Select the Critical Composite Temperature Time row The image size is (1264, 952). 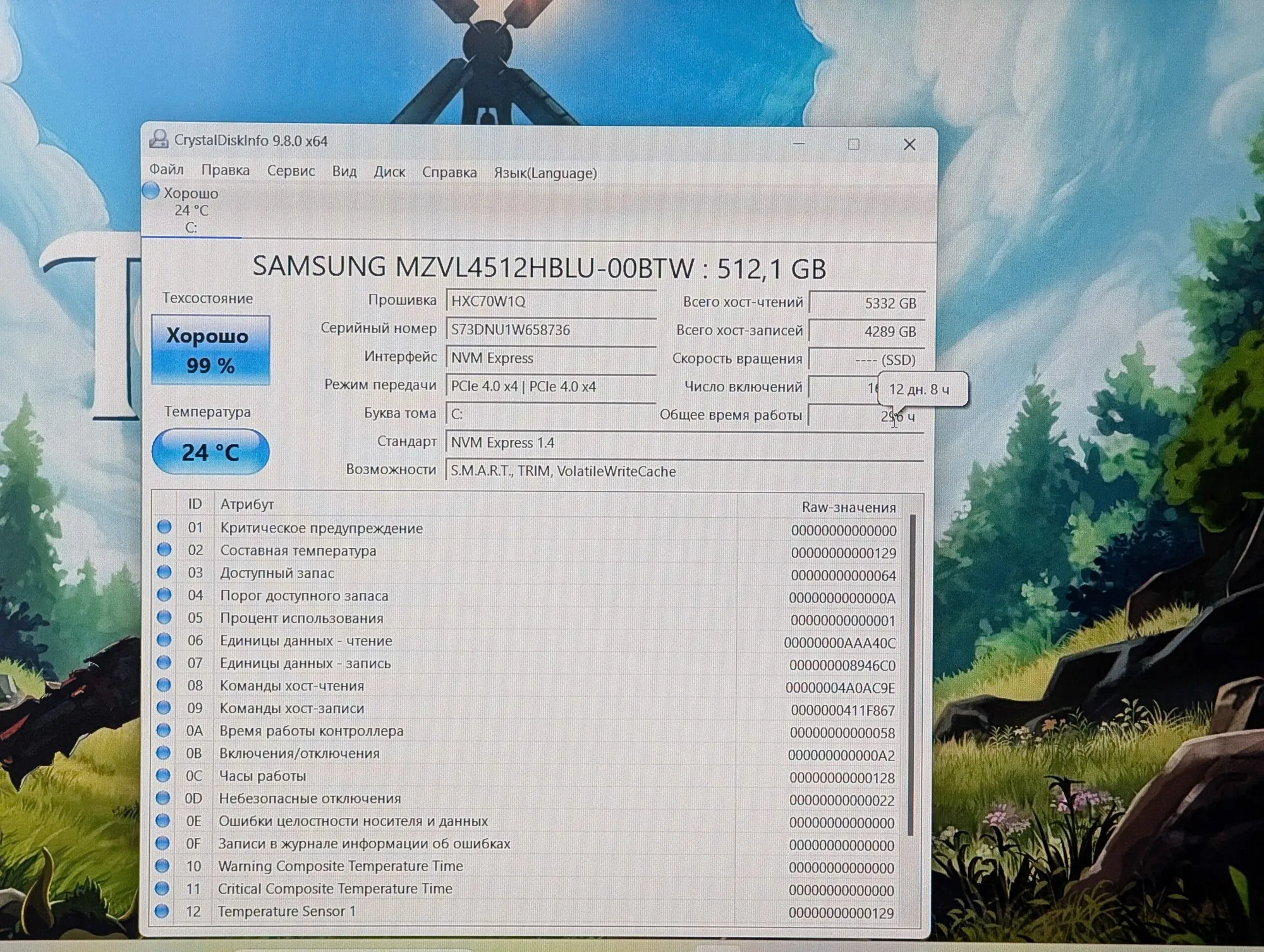[526, 889]
